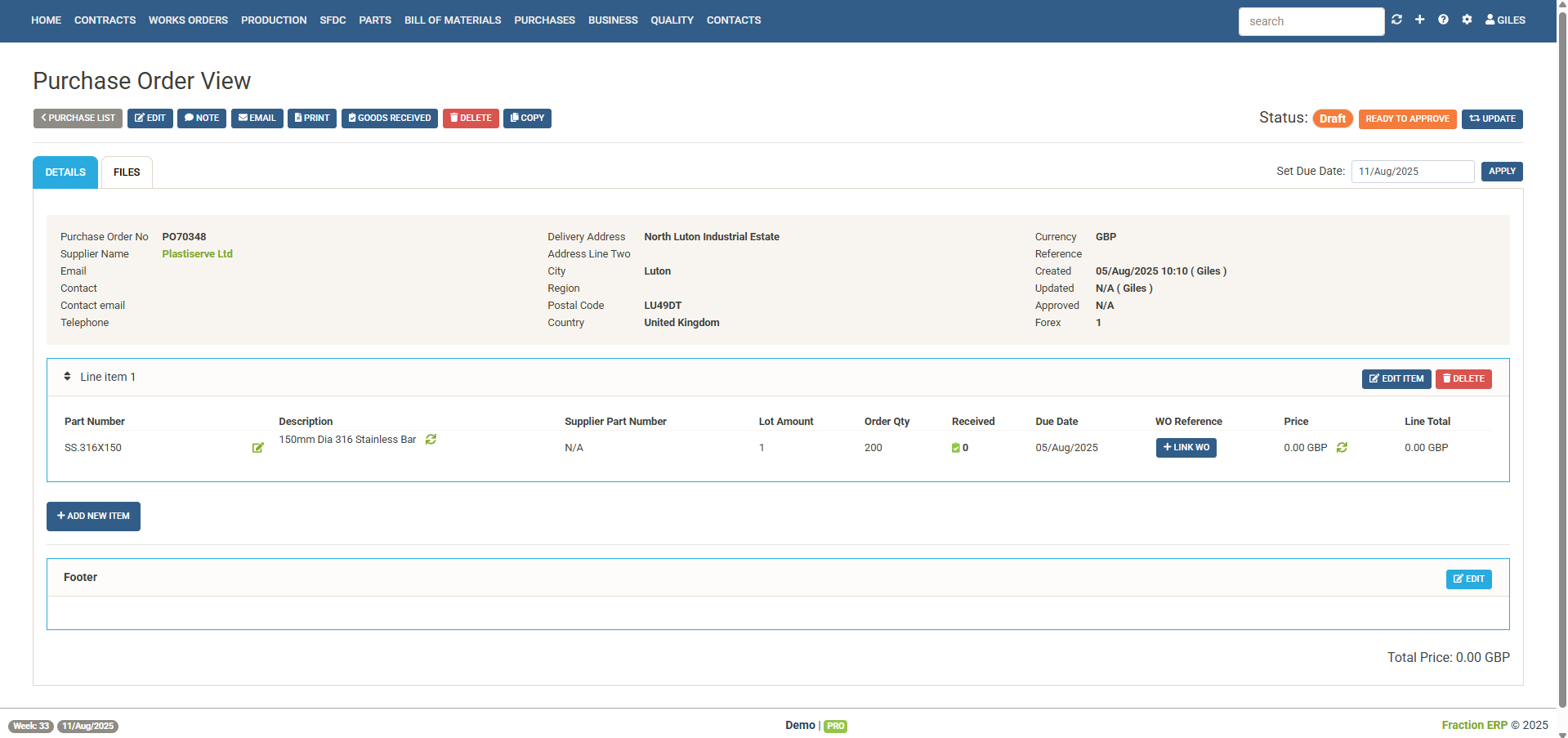The height and width of the screenshot is (738, 1568).
Task: Open help via the question mark icon
Action: (1443, 20)
